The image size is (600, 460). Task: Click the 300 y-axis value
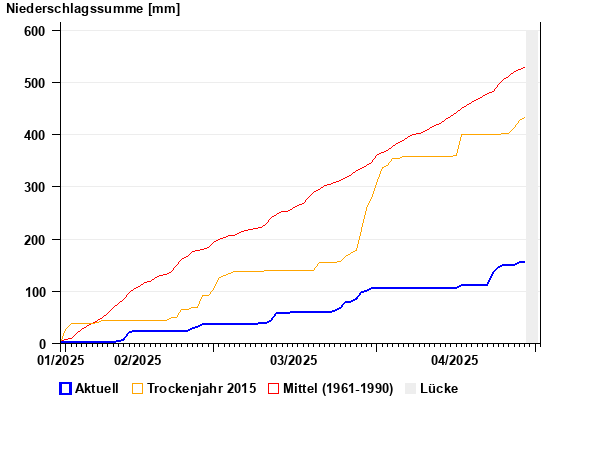[x=34, y=188]
